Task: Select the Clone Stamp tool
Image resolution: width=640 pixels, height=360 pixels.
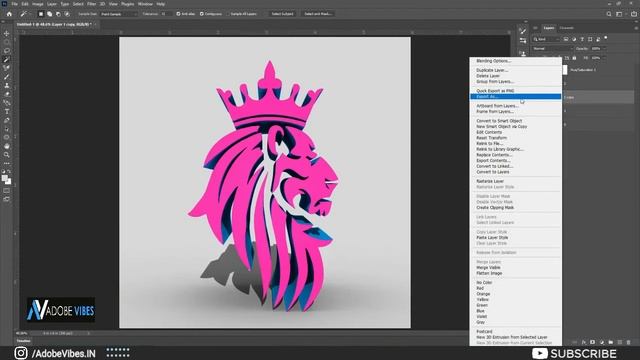Action: [7, 86]
